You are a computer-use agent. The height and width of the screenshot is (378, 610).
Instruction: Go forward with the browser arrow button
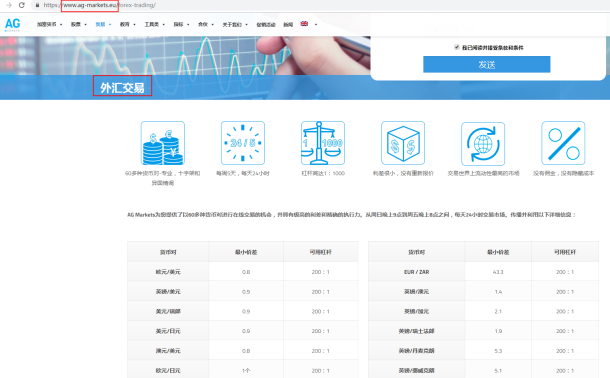tap(9, 5)
